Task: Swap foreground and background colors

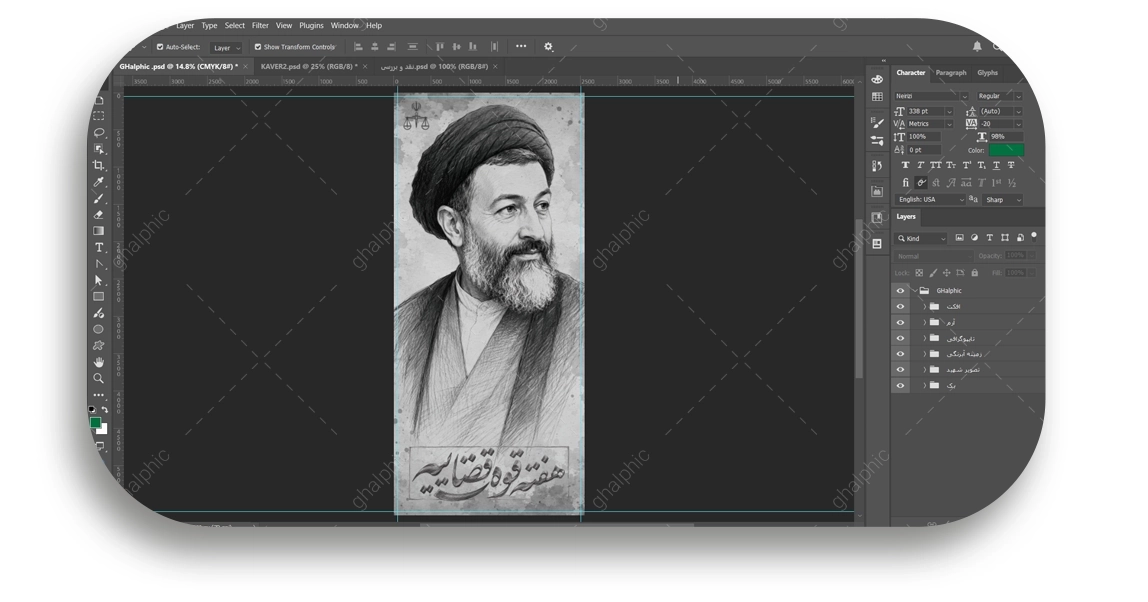Action: point(105,409)
